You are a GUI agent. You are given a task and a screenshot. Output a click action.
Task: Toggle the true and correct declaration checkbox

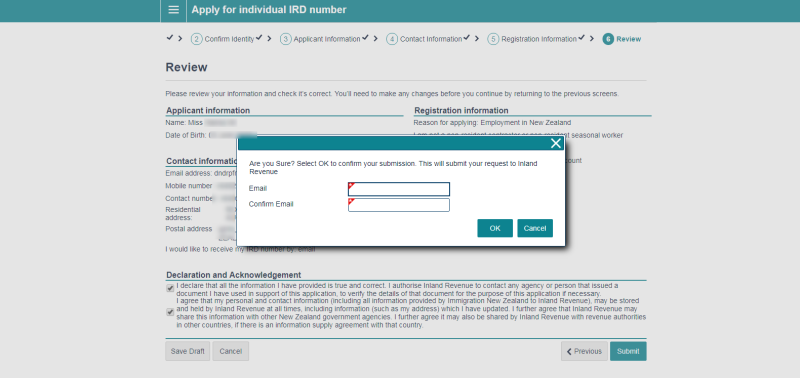pyautogui.click(x=170, y=289)
